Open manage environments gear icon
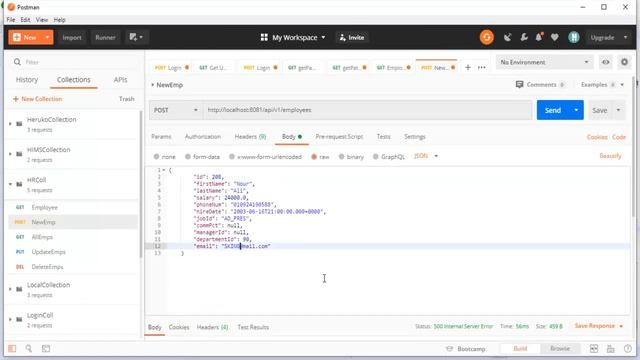The width and height of the screenshot is (640, 360). click(x=624, y=62)
